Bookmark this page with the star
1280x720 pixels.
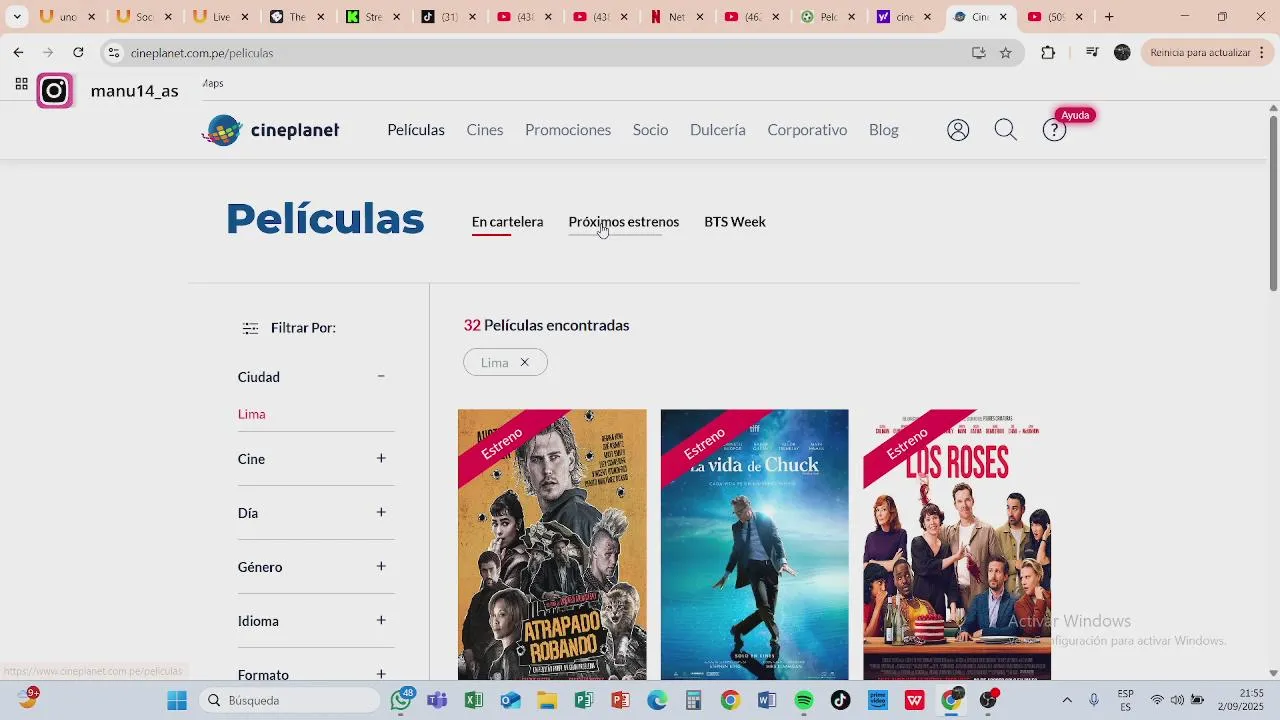1005,53
